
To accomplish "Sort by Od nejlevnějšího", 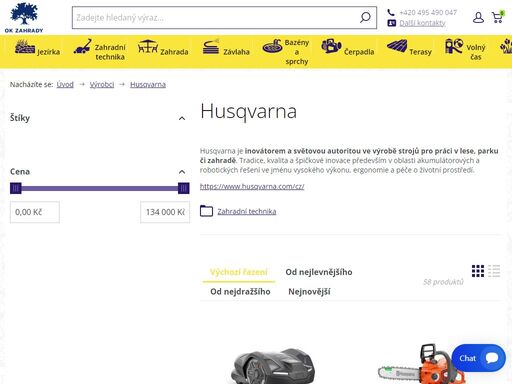I will [x=319, y=272].
